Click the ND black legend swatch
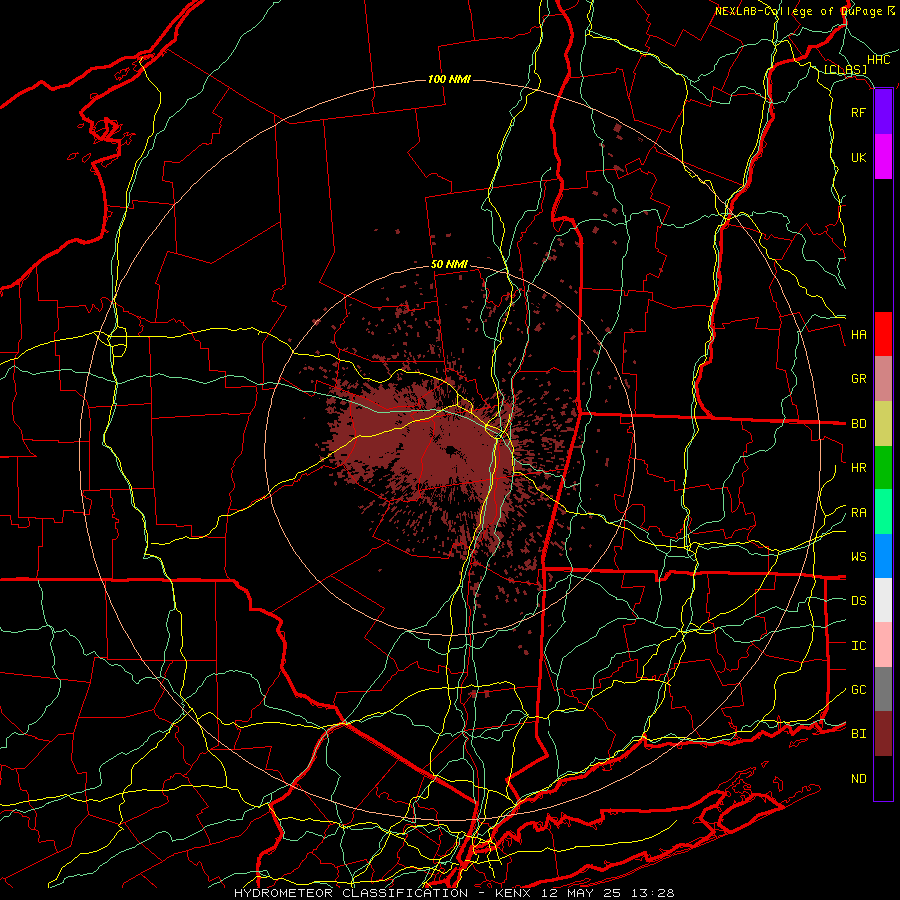This screenshot has width=900, height=900. coord(883,778)
